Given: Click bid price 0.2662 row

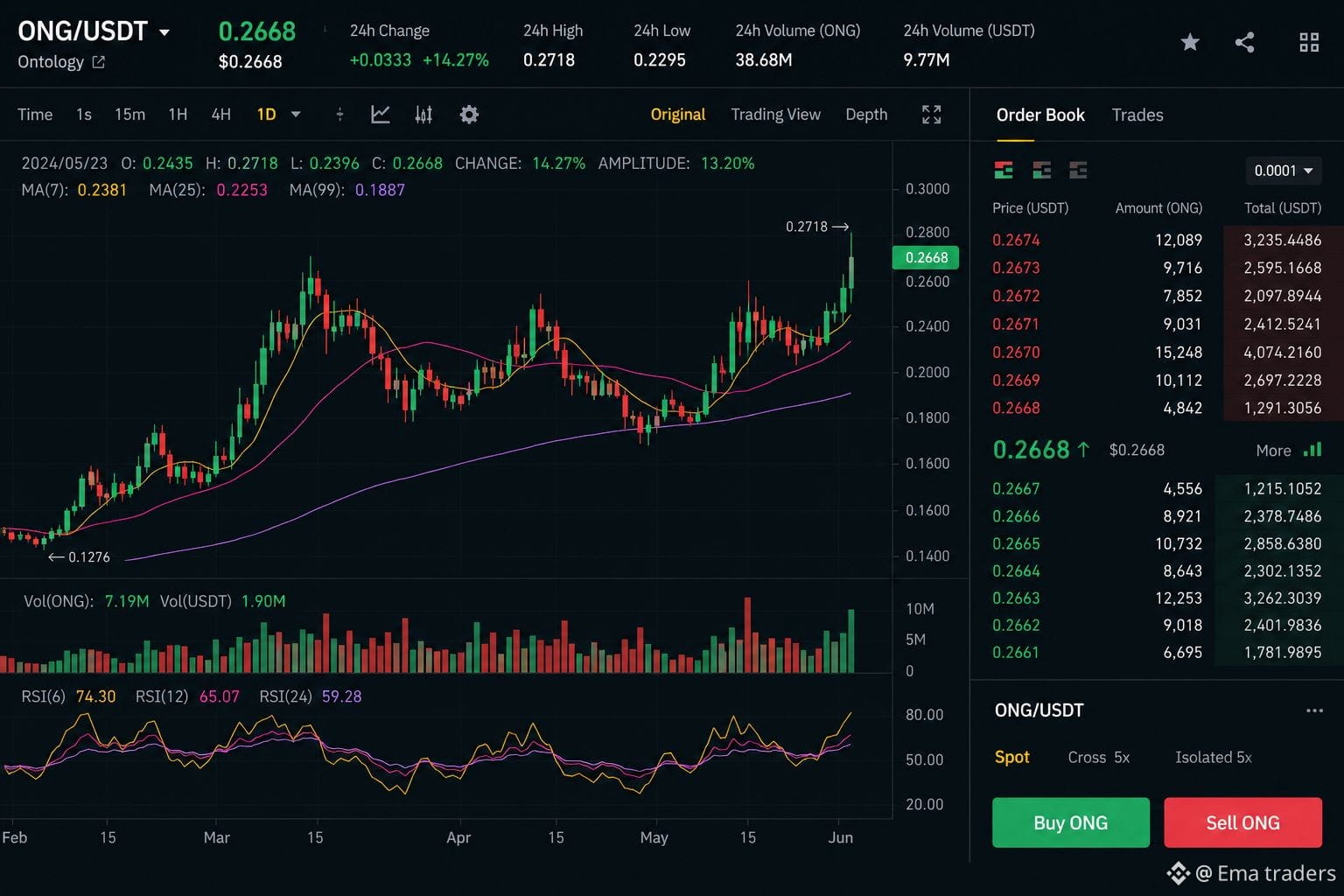Looking at the screenshot, I should tap(1157, 625).
